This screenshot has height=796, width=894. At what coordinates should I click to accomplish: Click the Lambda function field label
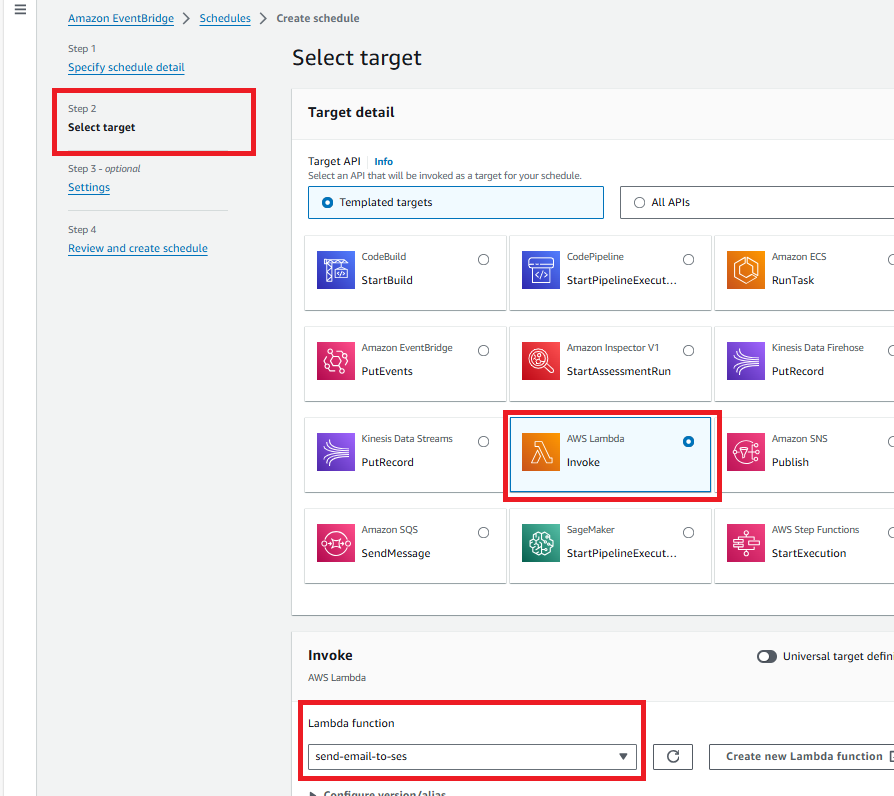coord(351,724)
